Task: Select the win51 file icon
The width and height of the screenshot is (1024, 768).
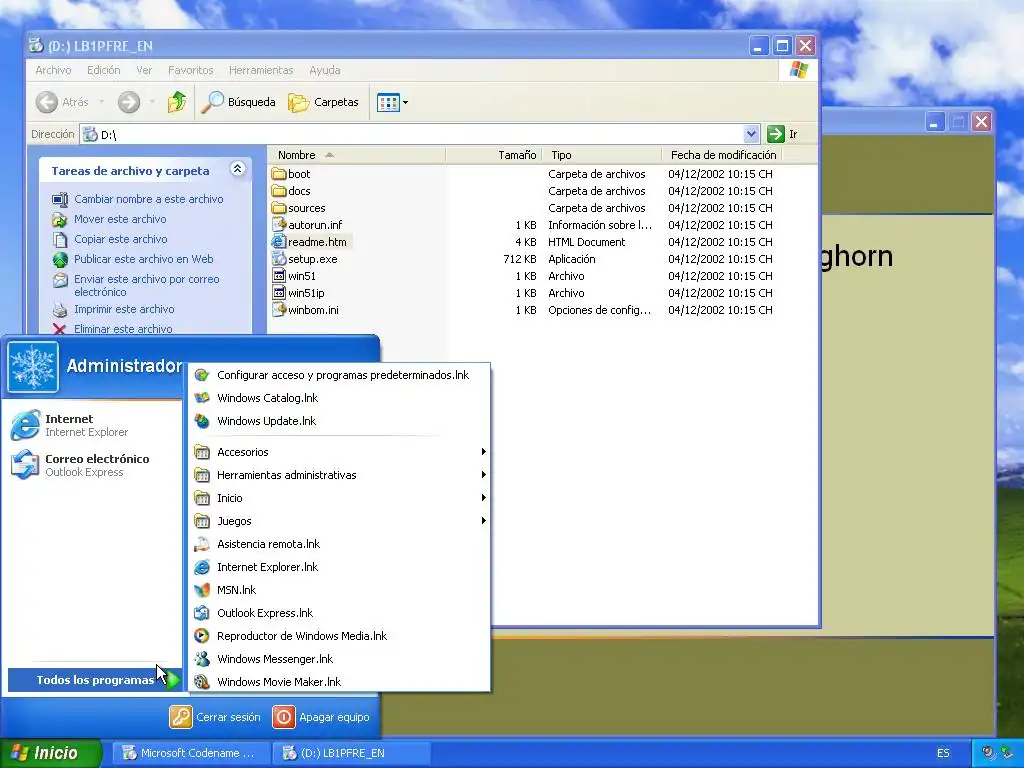Action: [279, 276]
